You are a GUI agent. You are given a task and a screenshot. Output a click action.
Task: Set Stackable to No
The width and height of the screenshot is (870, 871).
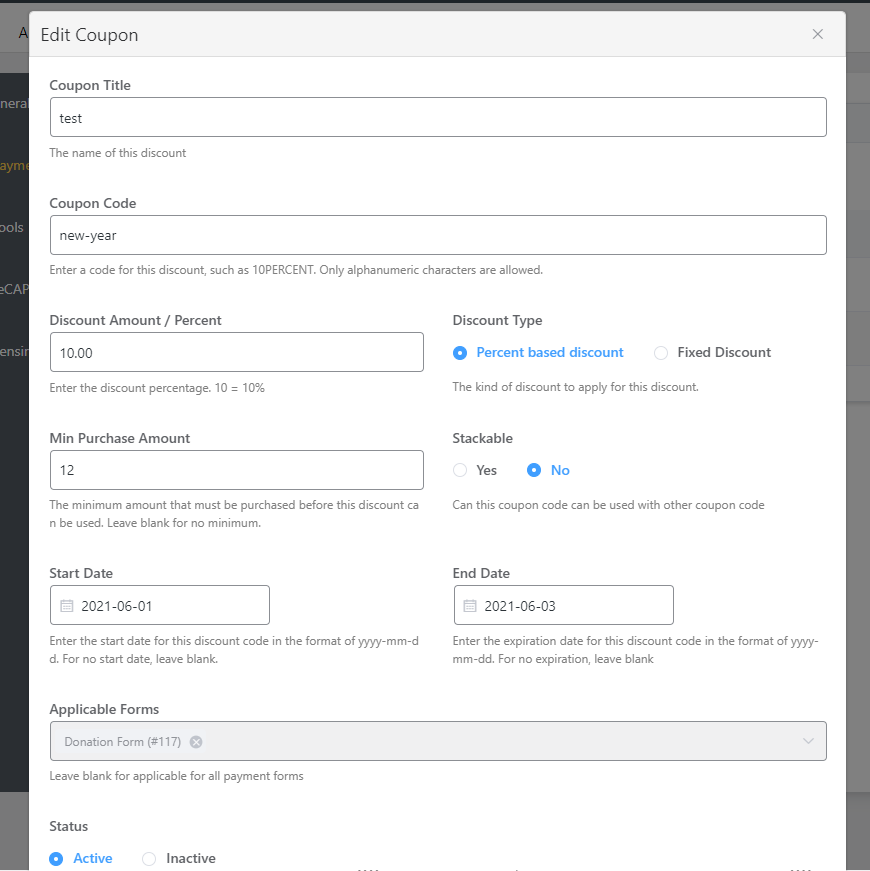coord(534,470)
